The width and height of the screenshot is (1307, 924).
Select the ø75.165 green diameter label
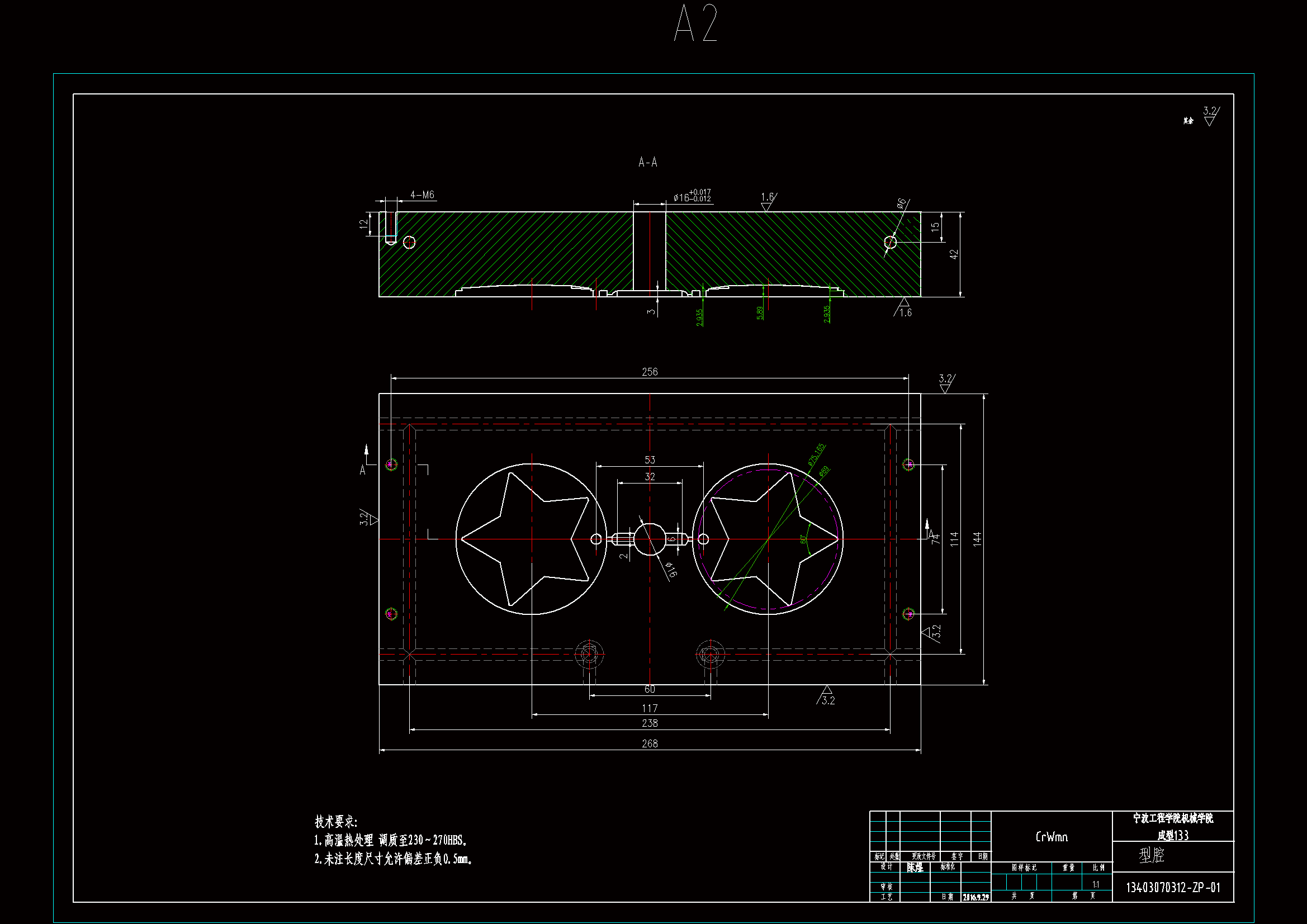click(x=816, y=455)
